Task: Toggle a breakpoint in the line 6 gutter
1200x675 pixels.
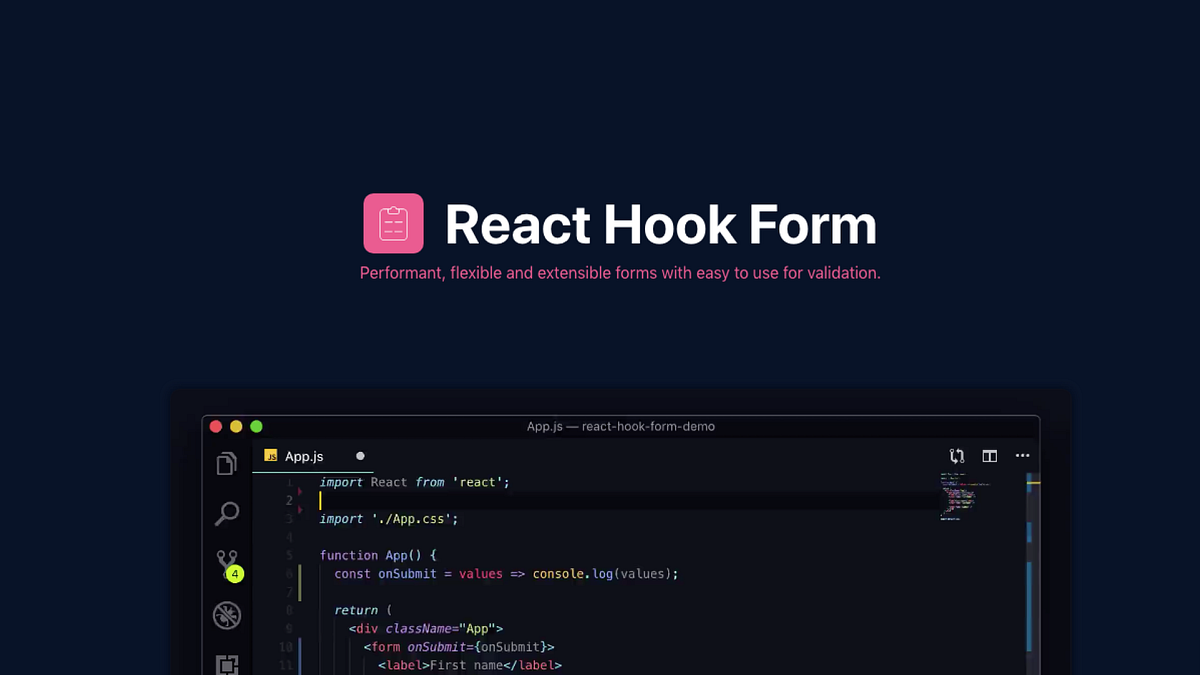Action: tap(300, 573)
